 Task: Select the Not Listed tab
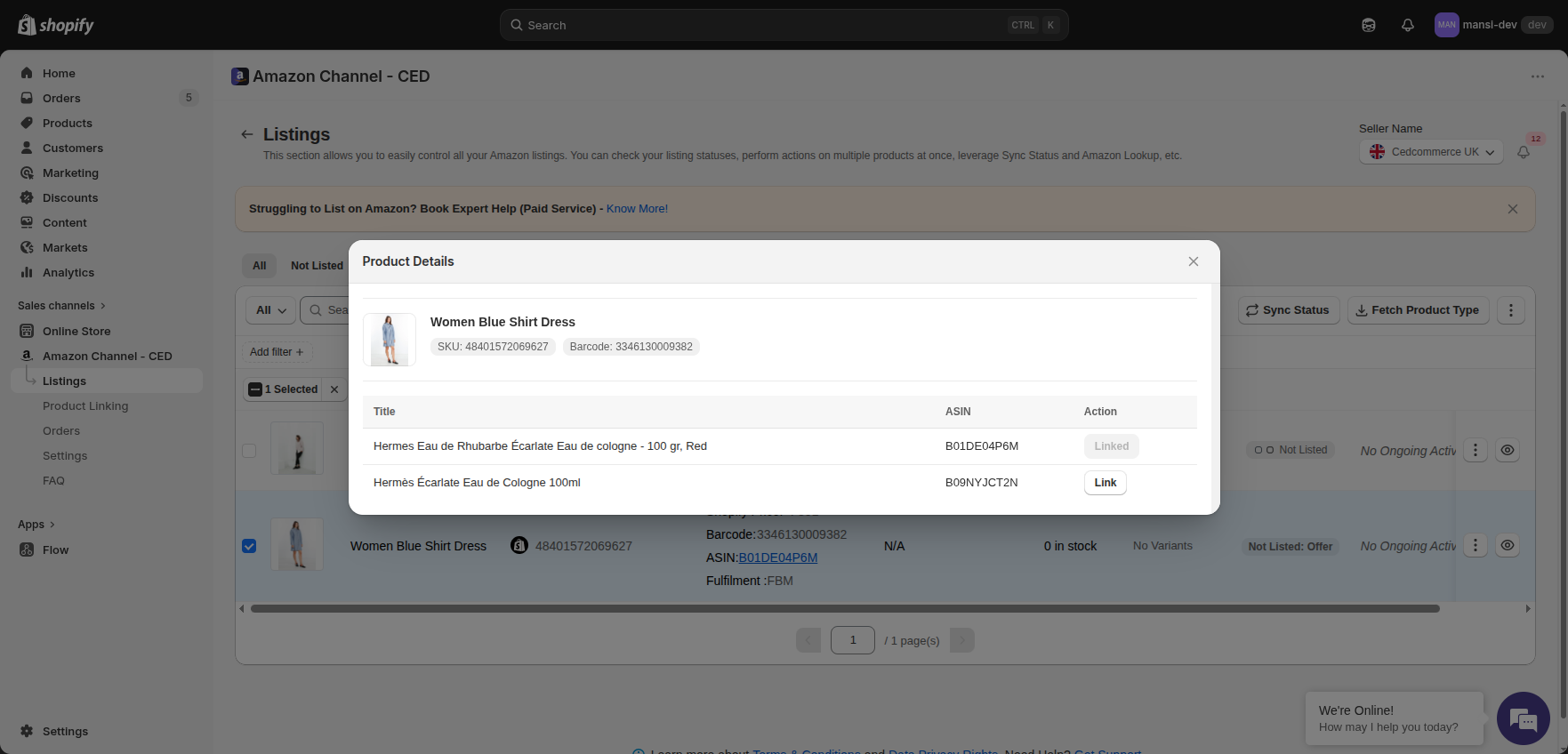point(317,266)
